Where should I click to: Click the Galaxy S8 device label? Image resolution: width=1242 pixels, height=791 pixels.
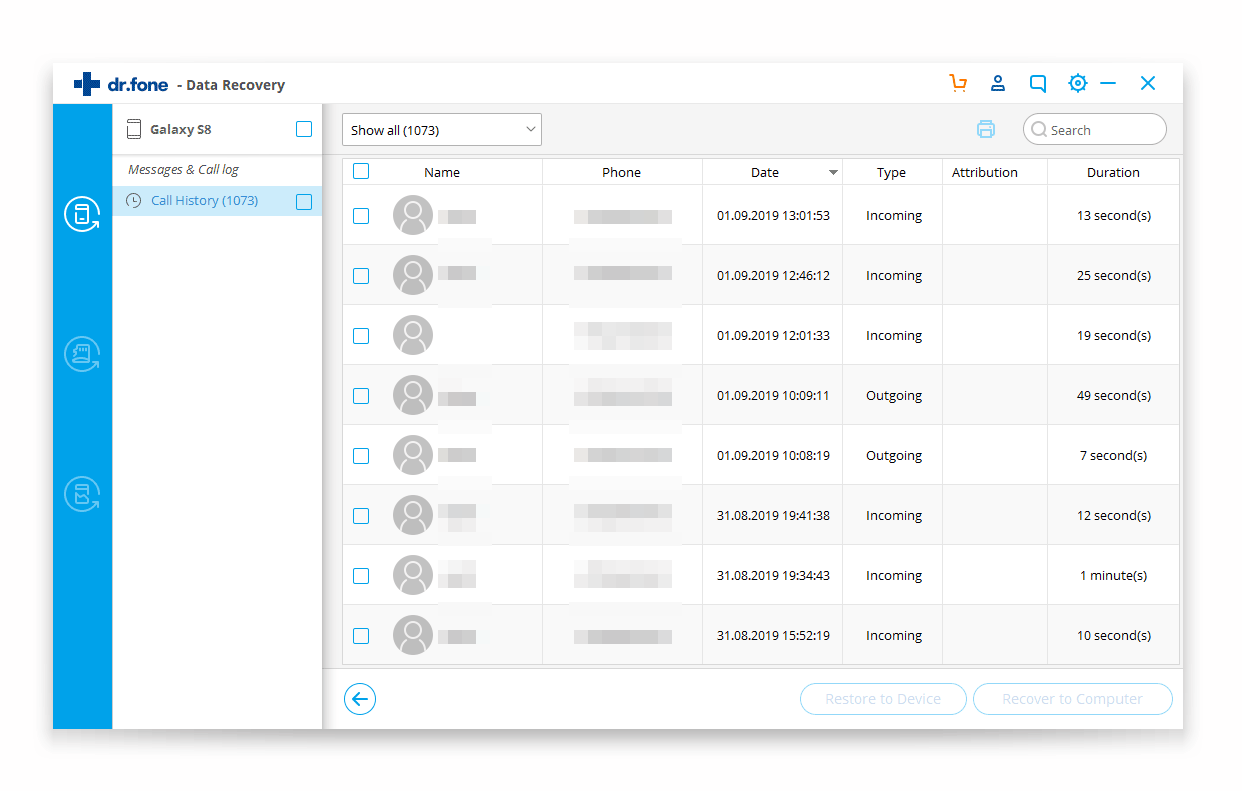181,129
